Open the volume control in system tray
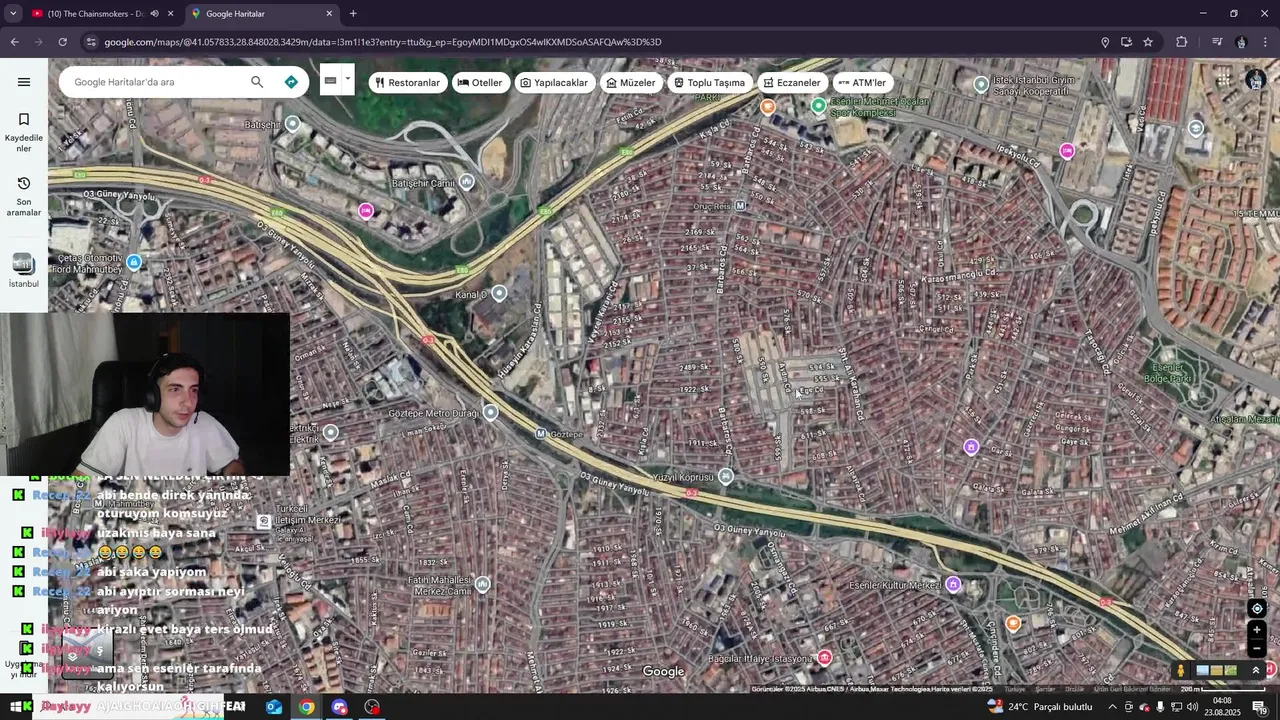The height and width of the screenshot is (720, 1280). [1192, 707]
